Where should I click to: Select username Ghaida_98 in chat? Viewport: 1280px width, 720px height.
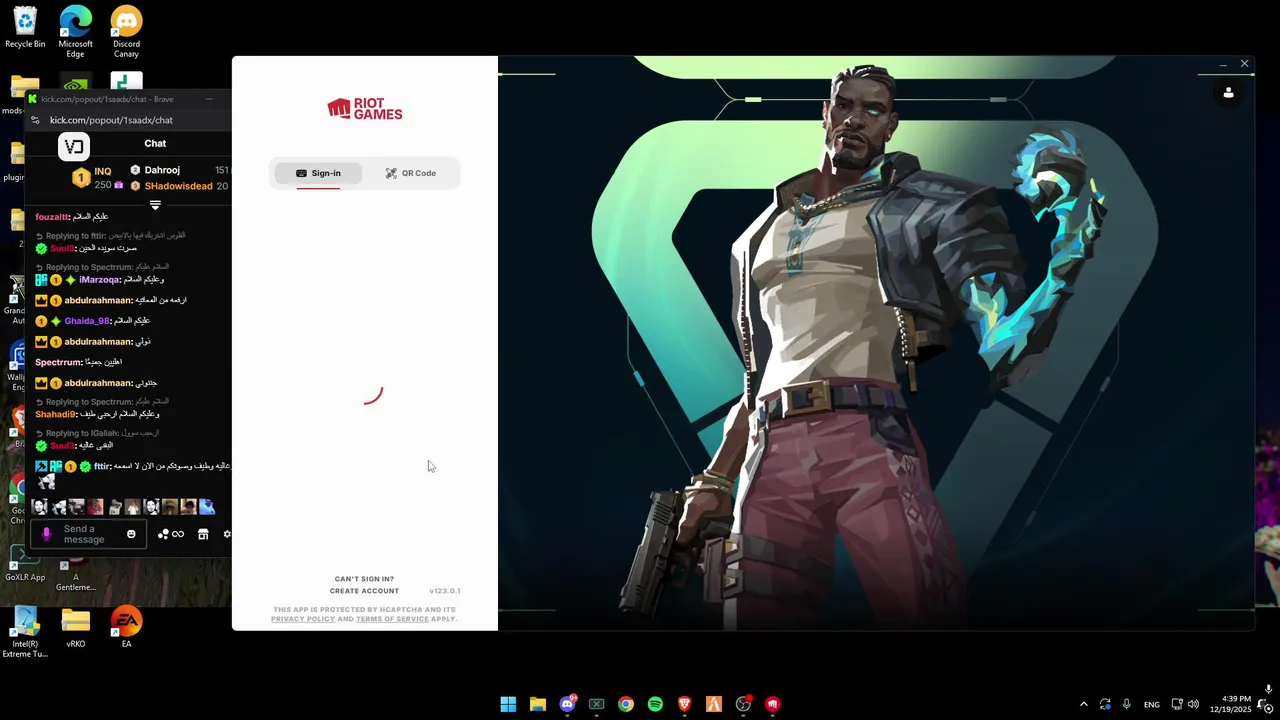coord(87,321)
